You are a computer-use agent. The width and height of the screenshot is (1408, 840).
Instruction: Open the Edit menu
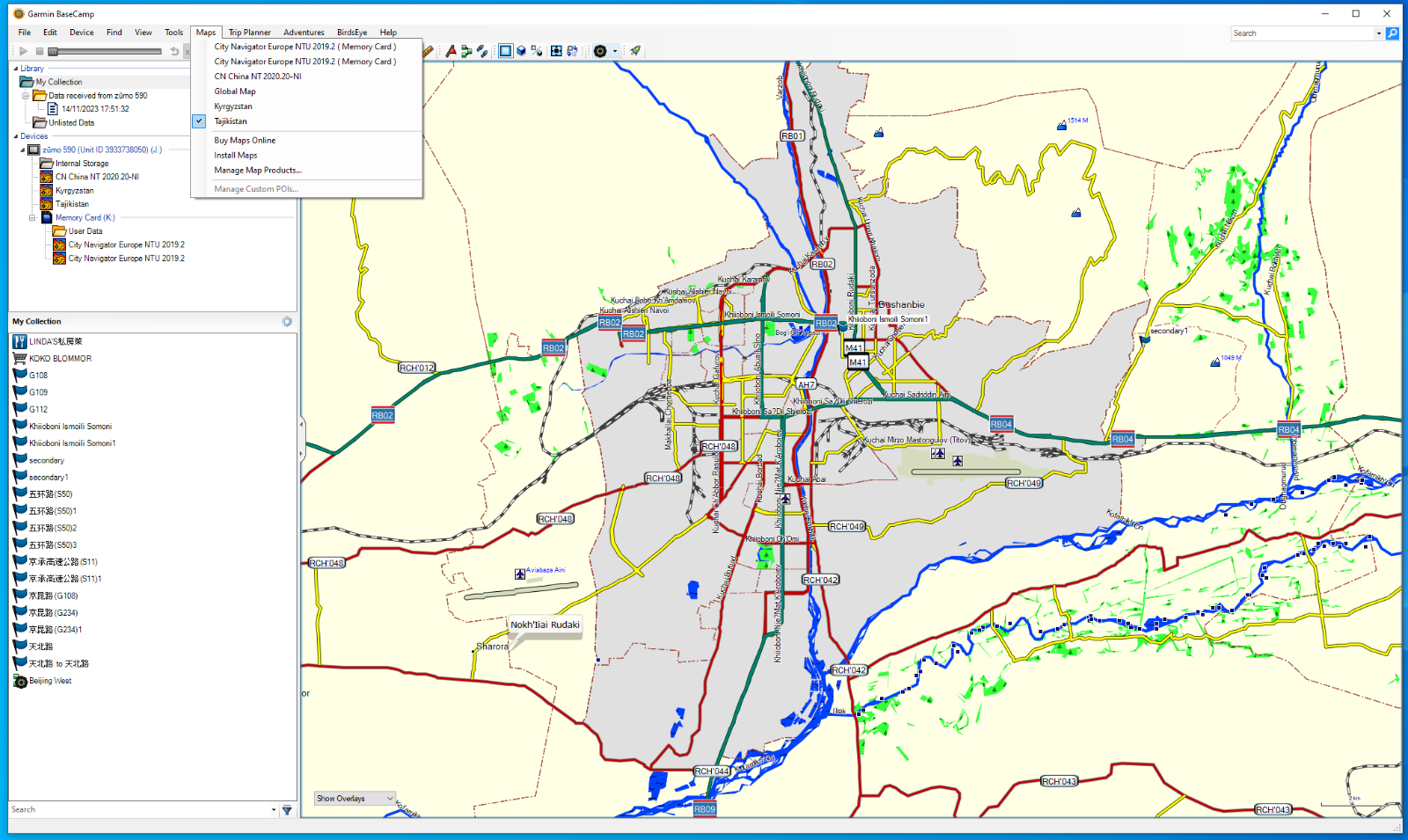pos(50,33)
